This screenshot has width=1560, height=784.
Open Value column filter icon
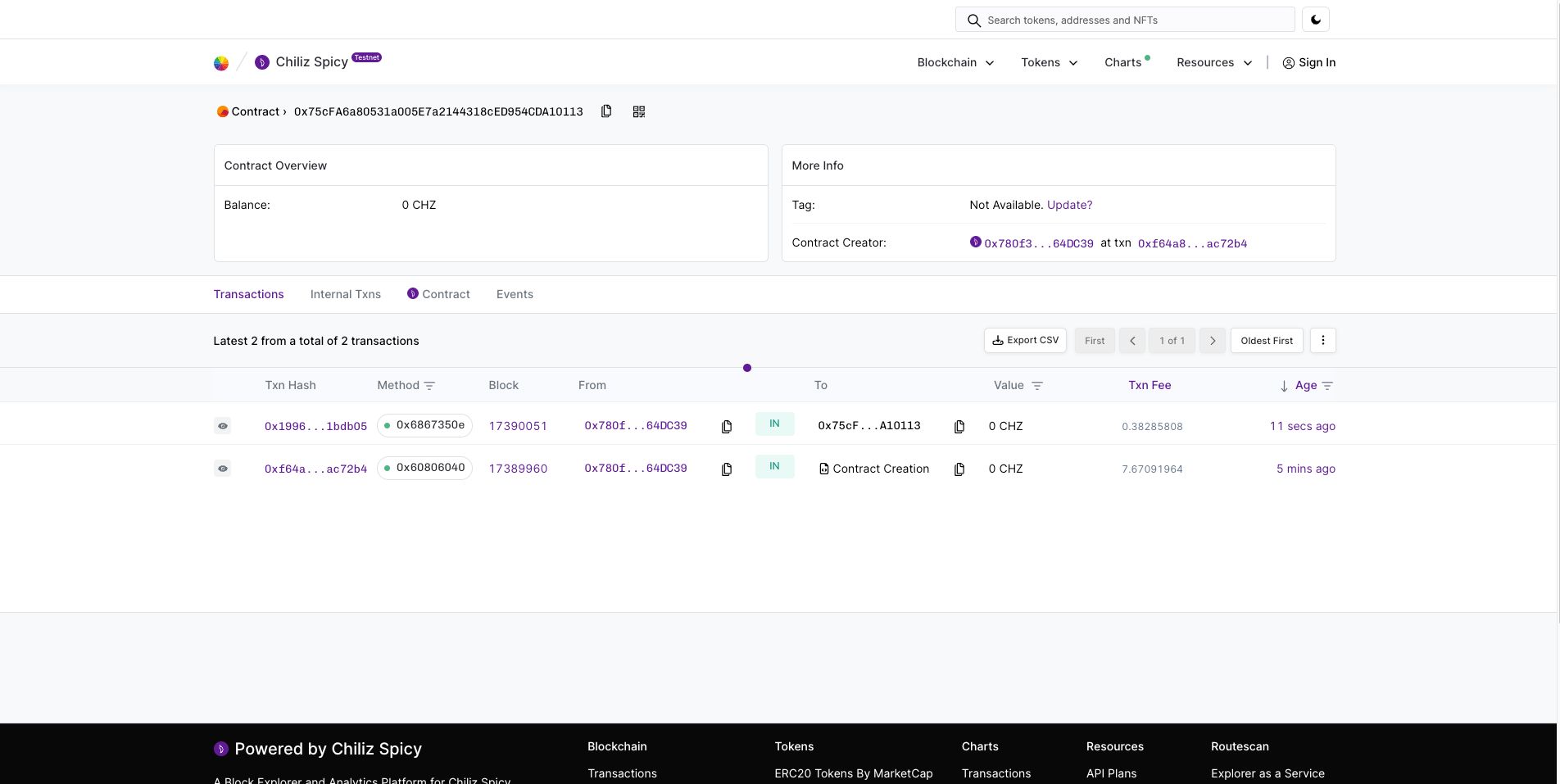coord(1037,386)
